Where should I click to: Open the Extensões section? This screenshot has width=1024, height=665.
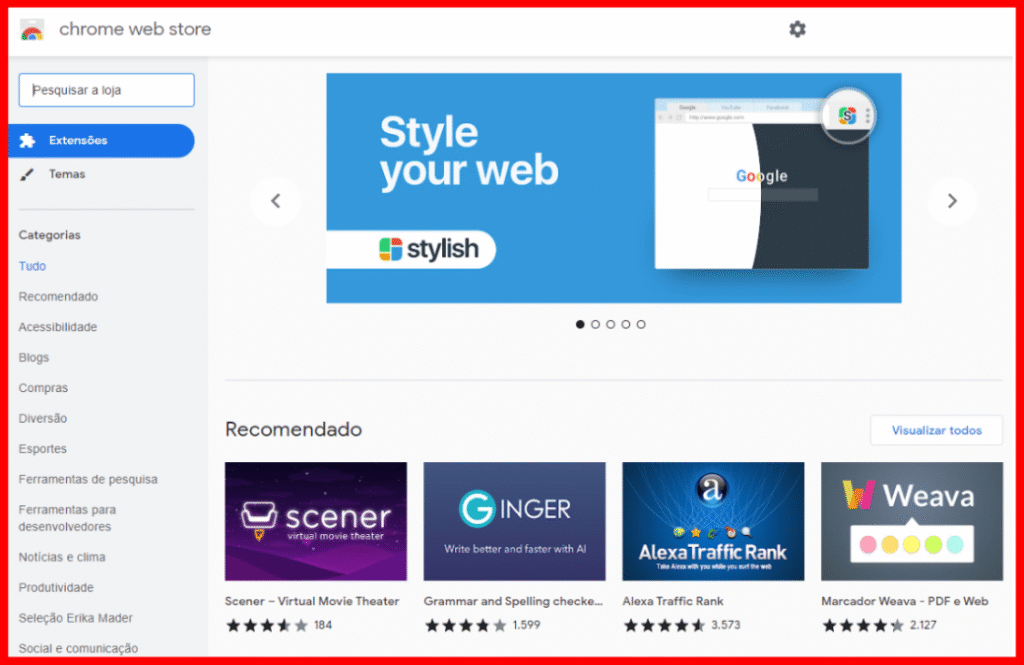101,140
